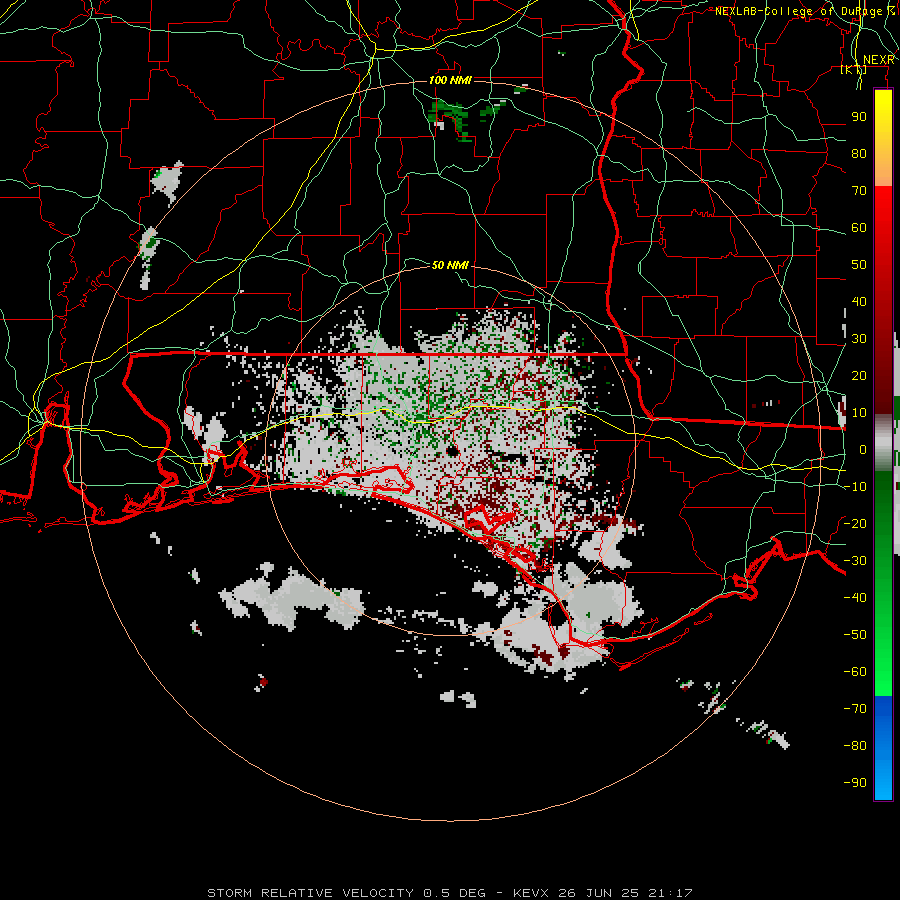Select the 10 value on velocity scale
The height and width of the screenshot is (900, 900).
click(859, 413)
